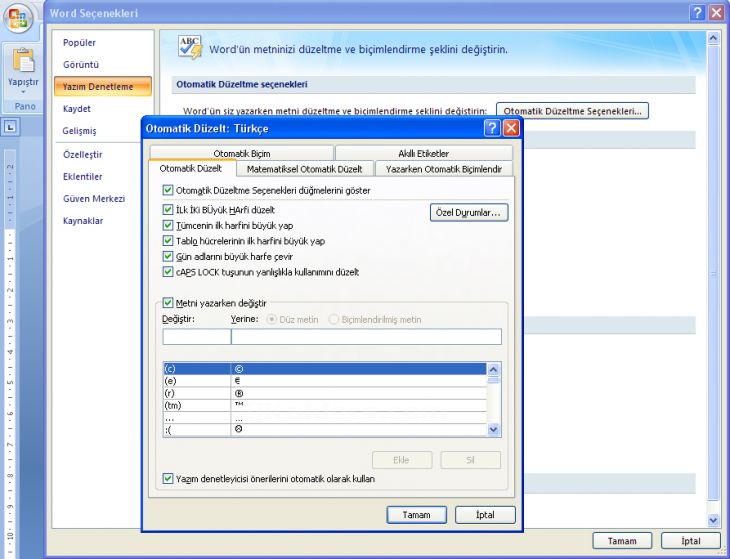Toggle Tablo hücrelerinin ilk harfini büyük yap
Image resolution: width=730 pixels, height=559 pixels.
pyautogui.click(x=168, y=241)
